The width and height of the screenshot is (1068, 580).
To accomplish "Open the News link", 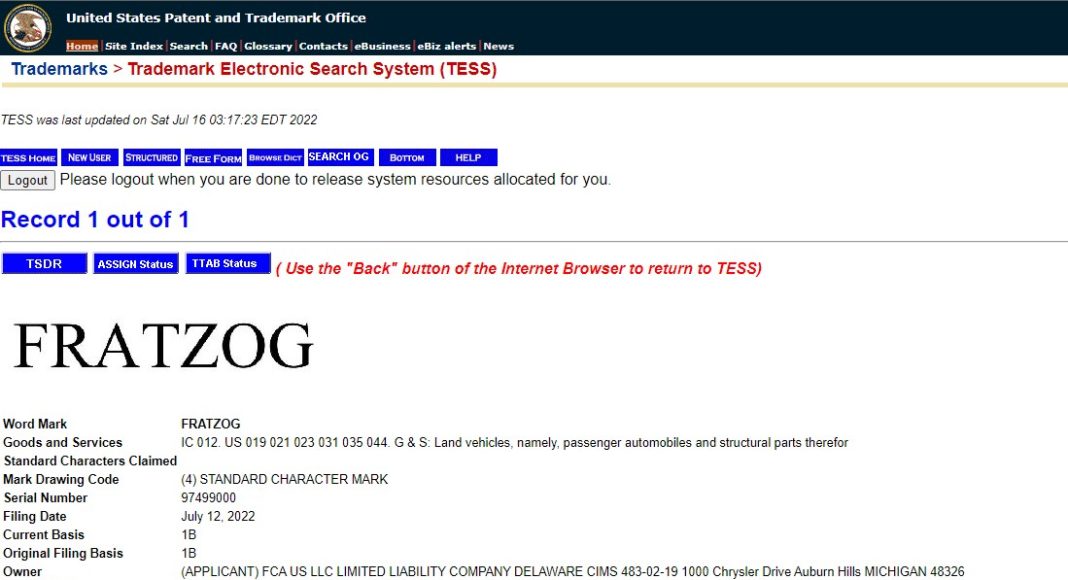I will [498, 46].
